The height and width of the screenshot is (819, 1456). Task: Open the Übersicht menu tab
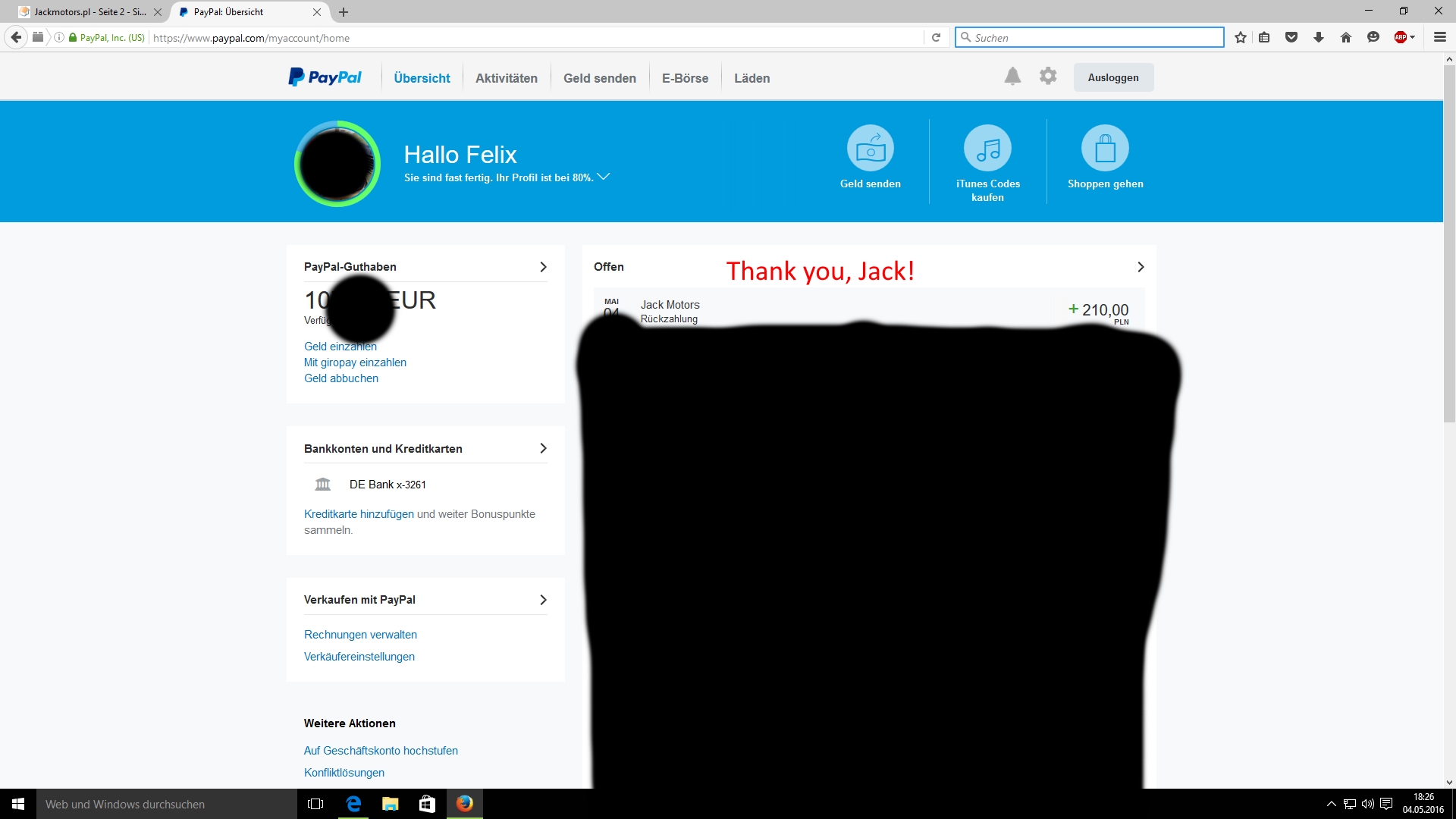pos(422,78)
